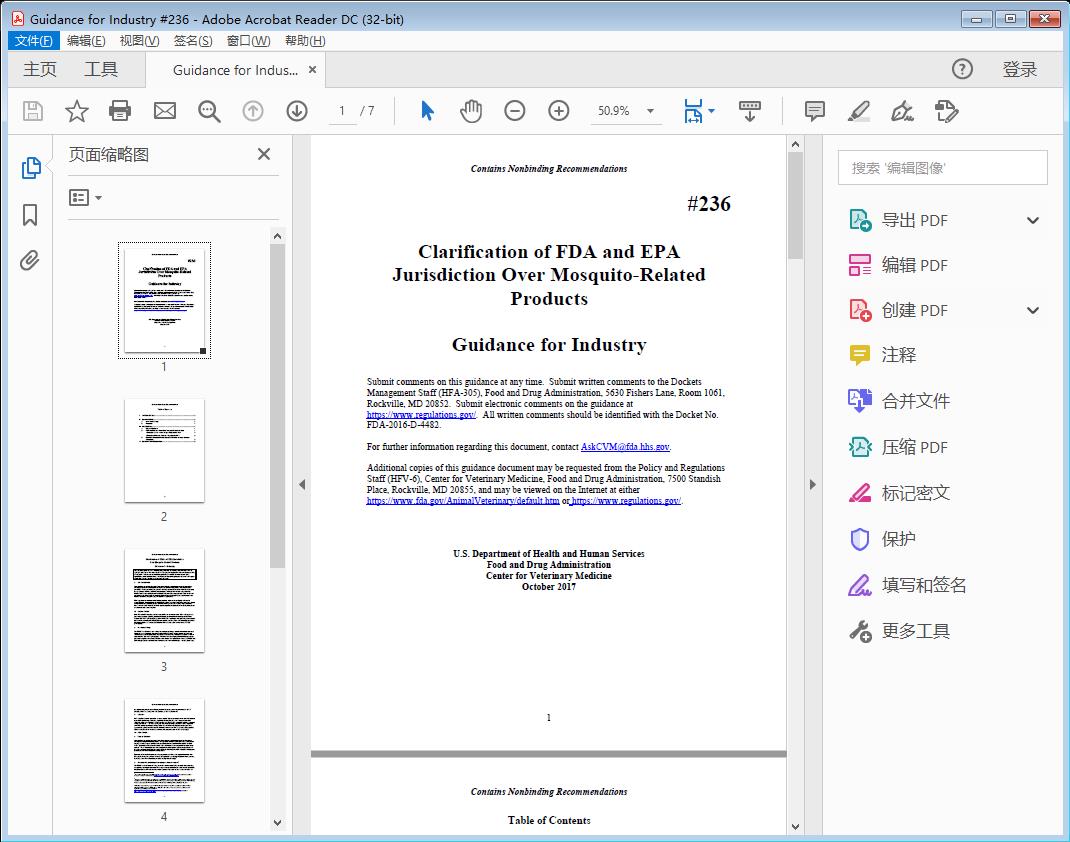Expand the 导出 PDF options chevron

click(1032, 219)
